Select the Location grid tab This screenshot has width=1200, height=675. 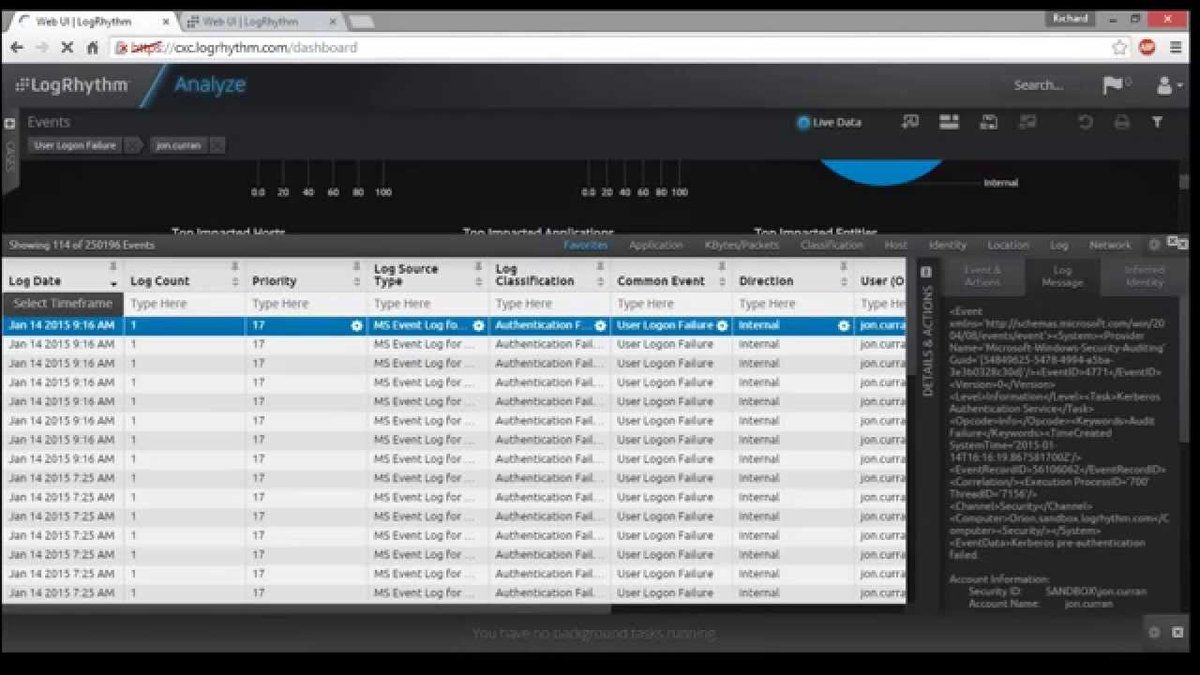pyautogui.click(x=1008, y=245)
